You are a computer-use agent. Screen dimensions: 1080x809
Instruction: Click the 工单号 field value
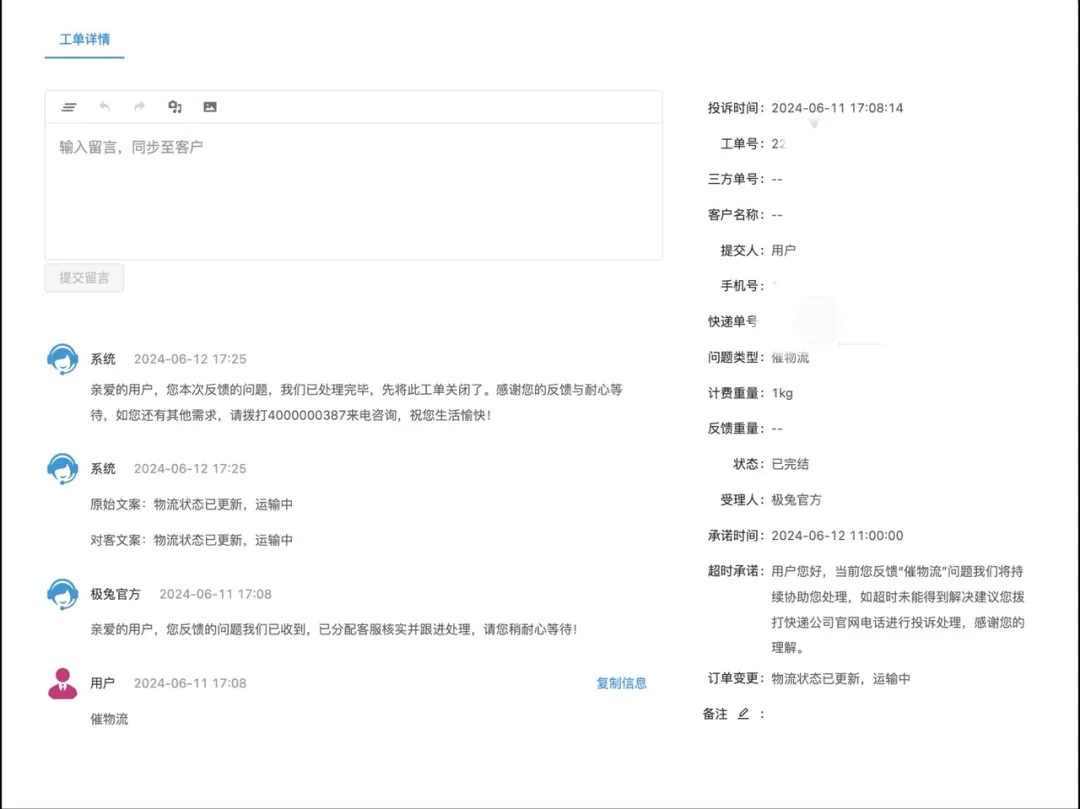(x=778, y=144)
